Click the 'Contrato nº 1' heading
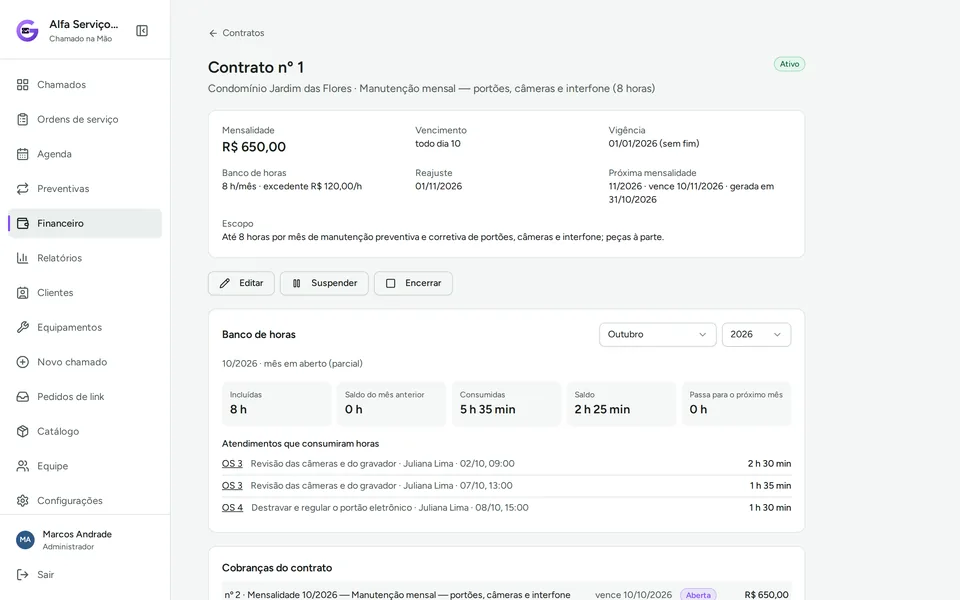The image size is (960, 600). (256, 67)
